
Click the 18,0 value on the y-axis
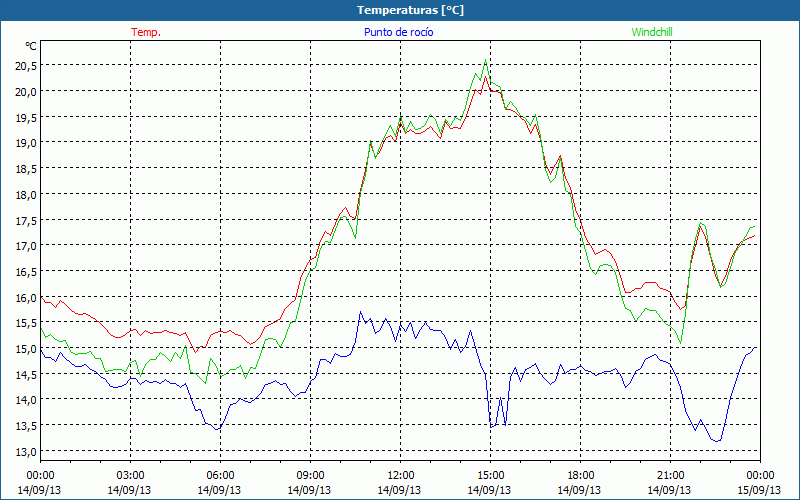click(x=26, y=194)
